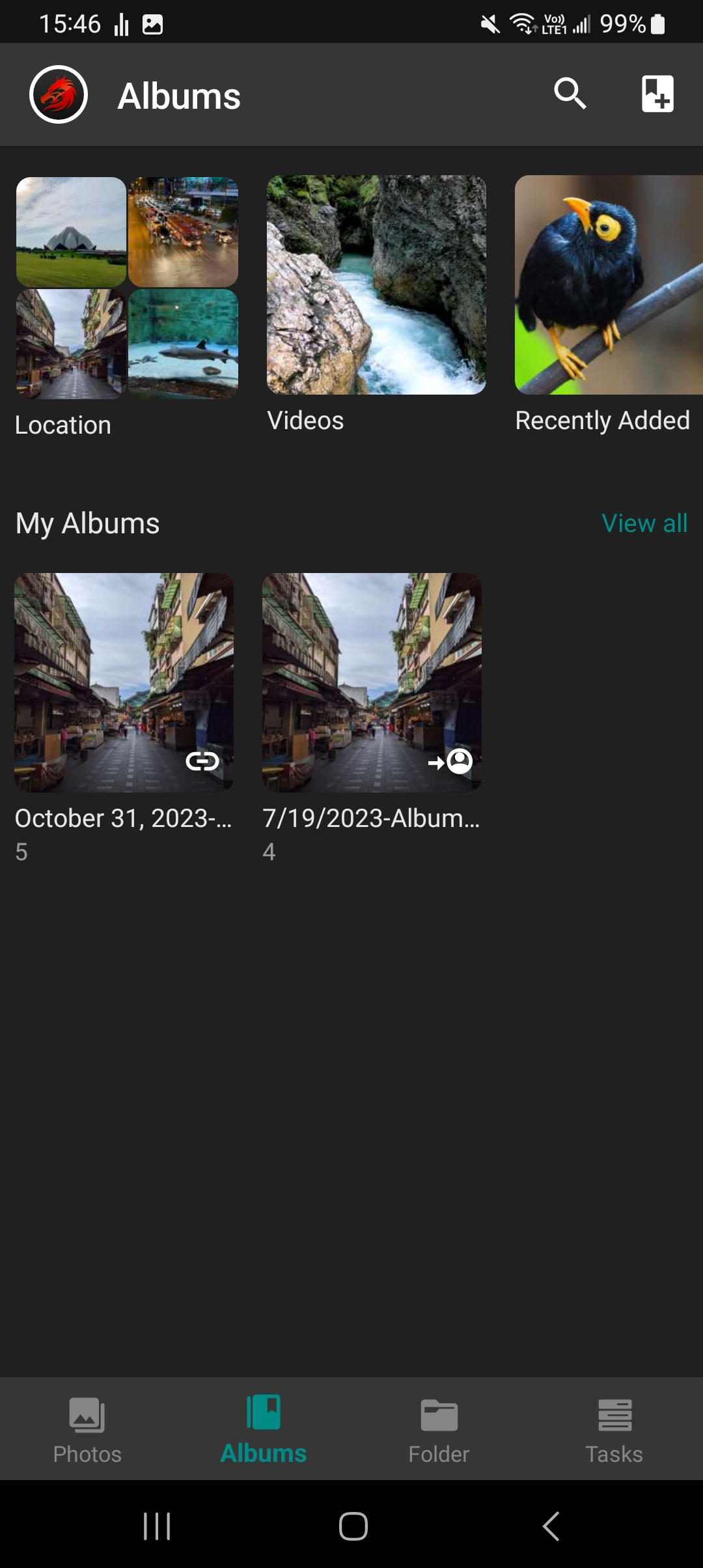703x1568 pixels.
Task: Tap the add new album icon
Action: click(x=657, y=94)
